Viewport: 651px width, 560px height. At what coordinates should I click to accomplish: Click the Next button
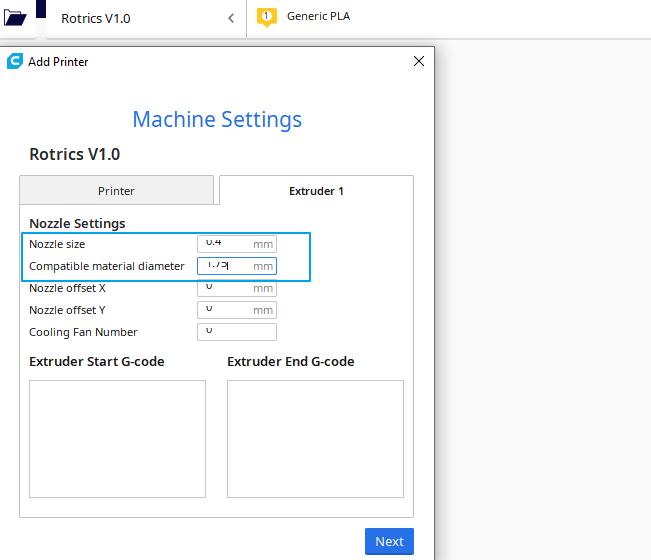[389, 541]
